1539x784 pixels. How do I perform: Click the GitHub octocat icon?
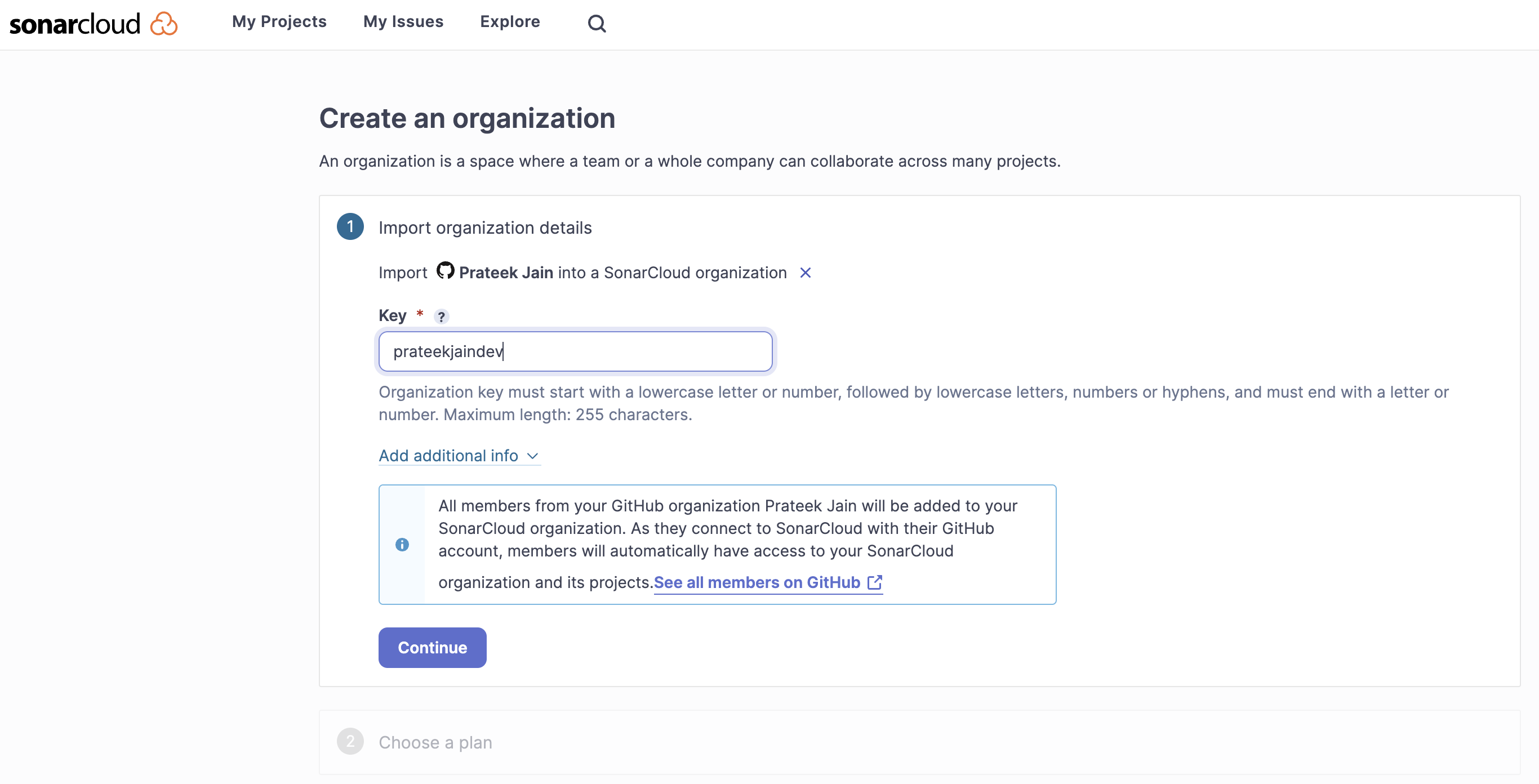445,271
